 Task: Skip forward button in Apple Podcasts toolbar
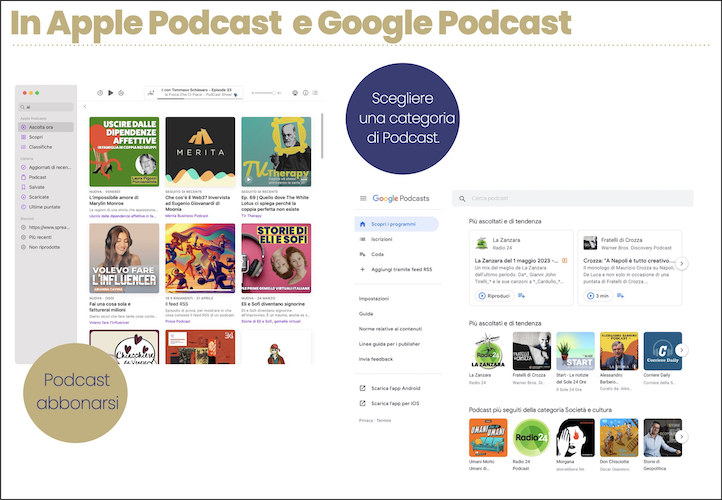click(121, 93)
